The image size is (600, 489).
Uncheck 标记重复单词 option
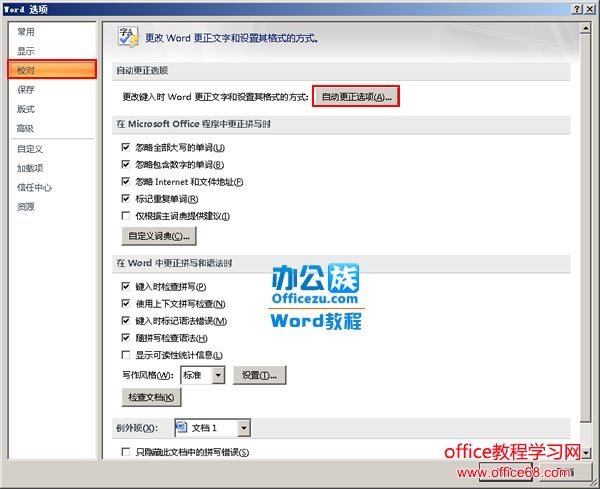[x=126, y=199]
